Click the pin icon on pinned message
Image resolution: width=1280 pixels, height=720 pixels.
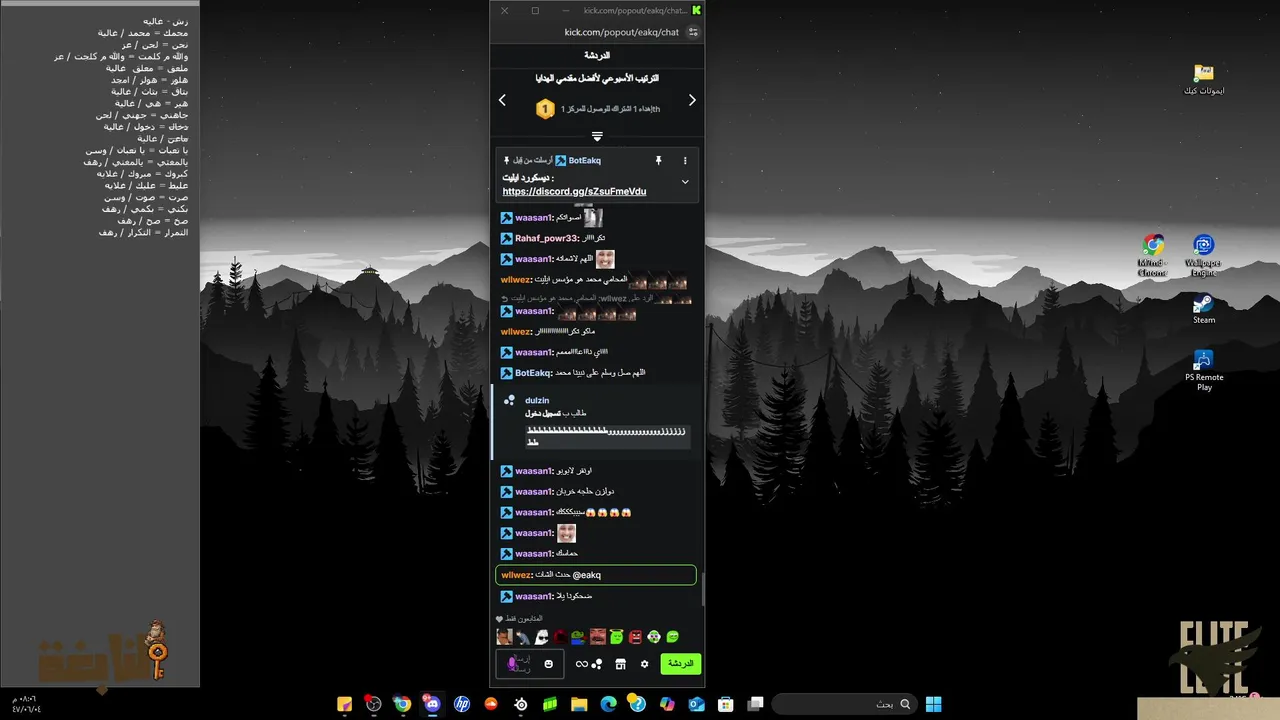click(x=658, y=160)
